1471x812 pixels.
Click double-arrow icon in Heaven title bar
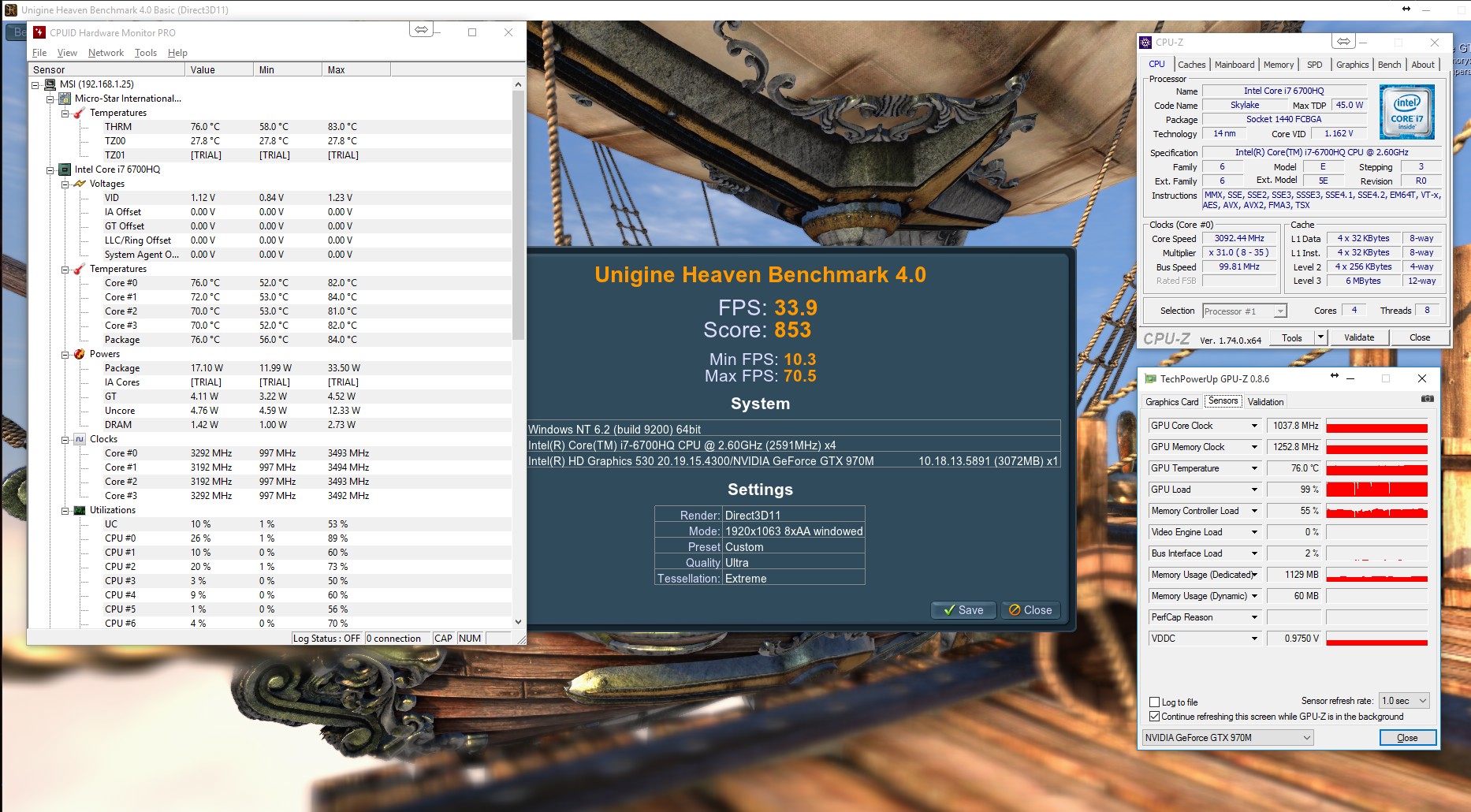[x=1406, y=9]
